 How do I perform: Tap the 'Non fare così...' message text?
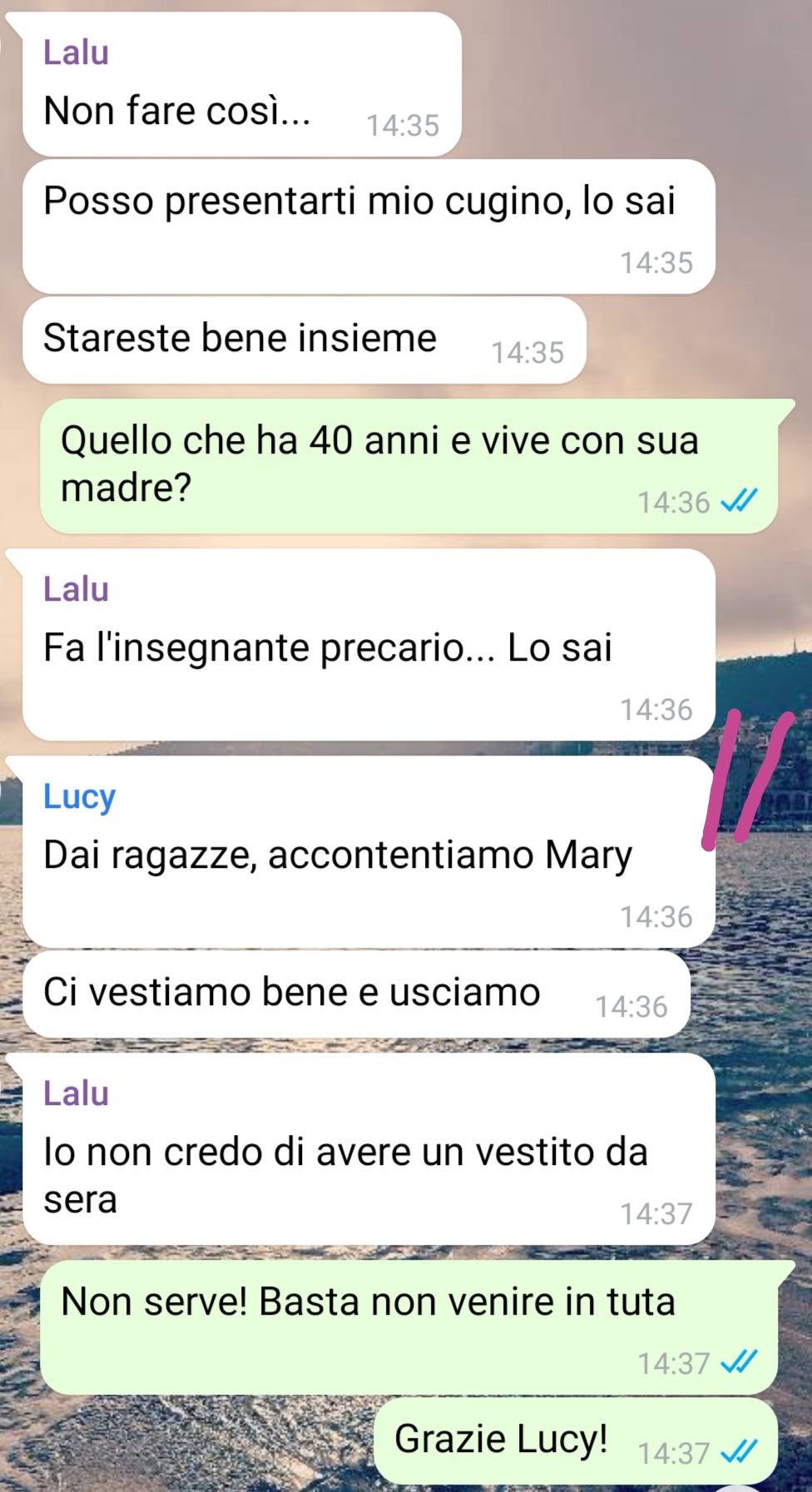point(176,110)
